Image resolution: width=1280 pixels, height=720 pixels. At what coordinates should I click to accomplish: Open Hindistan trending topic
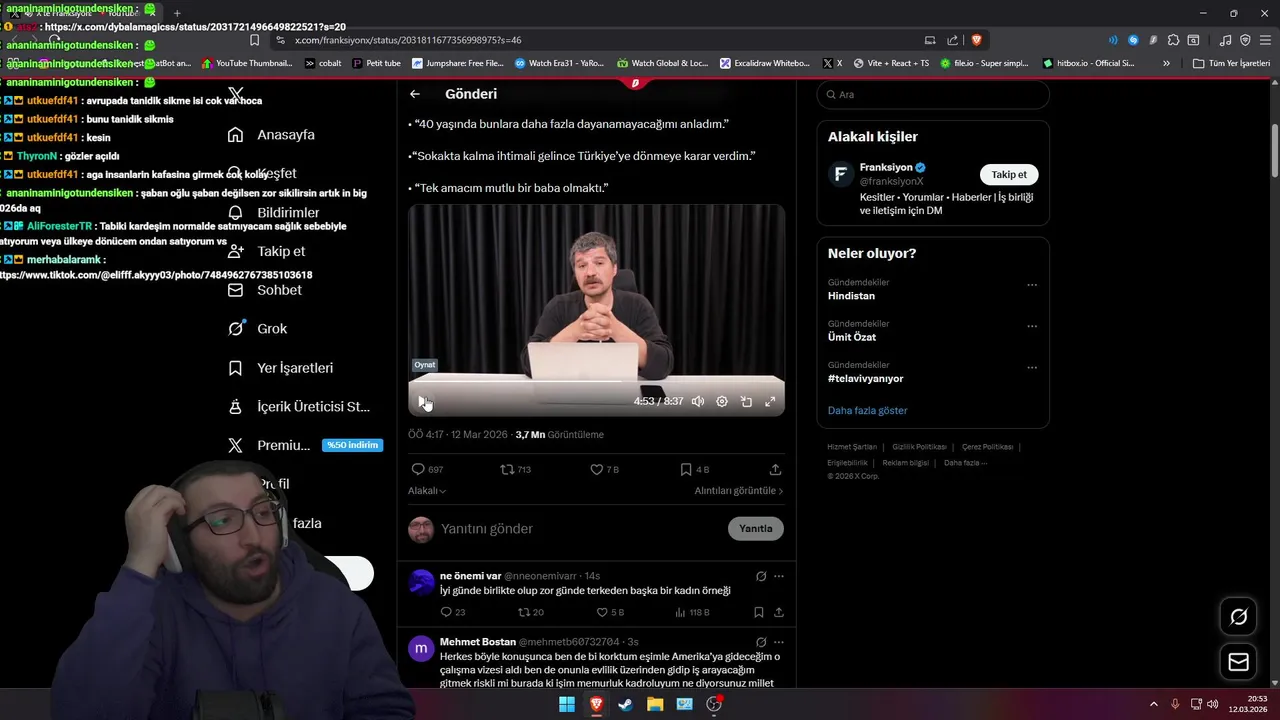pyautogui.click(x=851, y=296)
